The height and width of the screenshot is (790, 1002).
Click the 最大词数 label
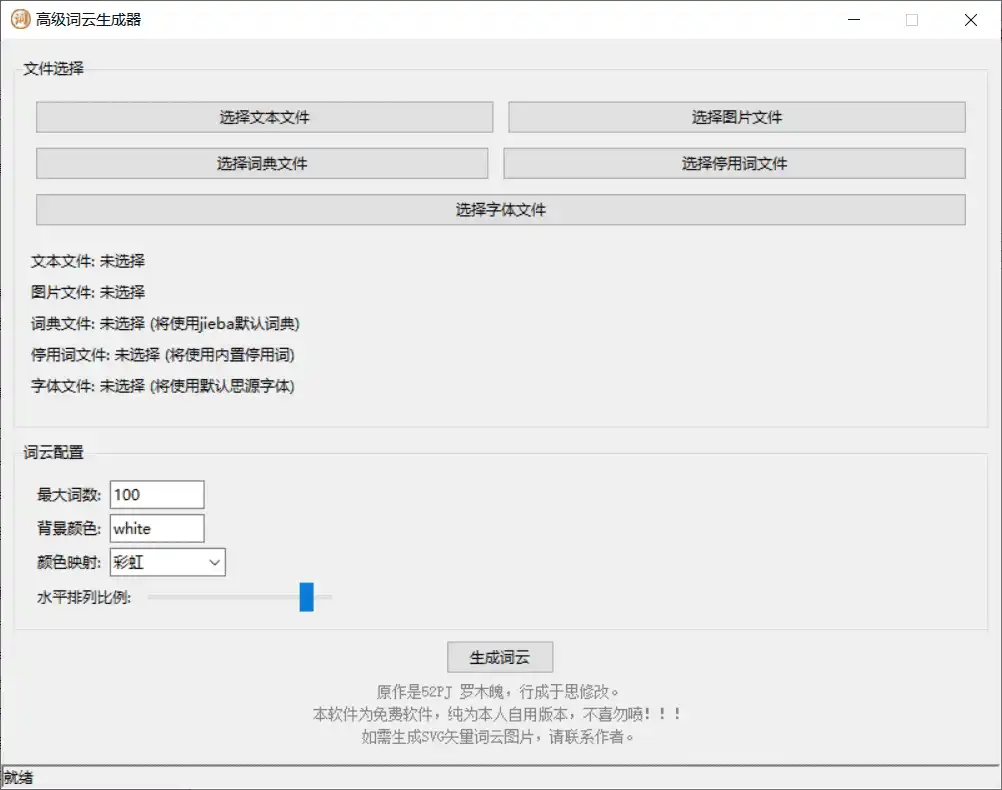pos(69,495)
